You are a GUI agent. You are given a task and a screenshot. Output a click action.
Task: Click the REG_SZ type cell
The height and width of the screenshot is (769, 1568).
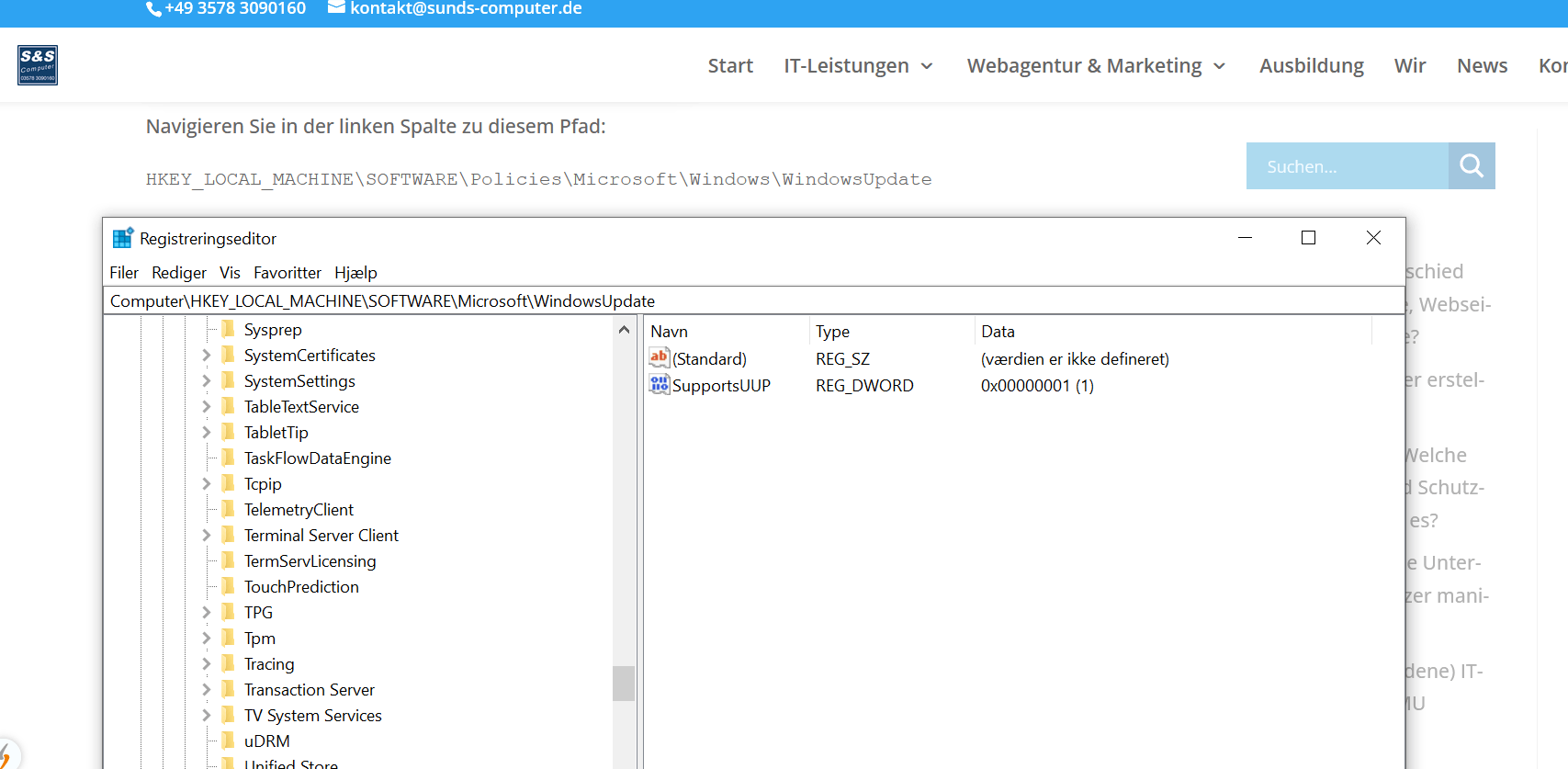point(842,359)
